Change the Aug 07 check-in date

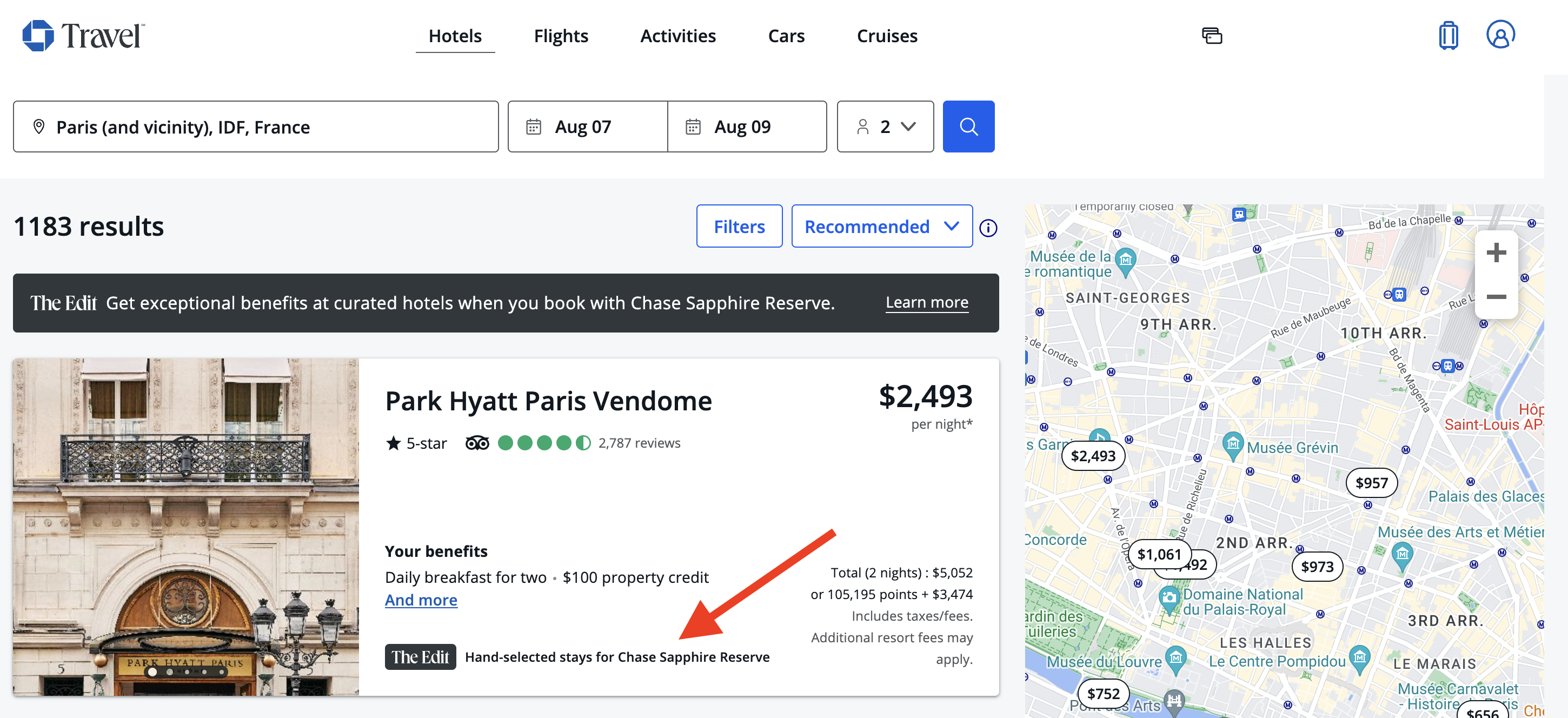point(587,127)
